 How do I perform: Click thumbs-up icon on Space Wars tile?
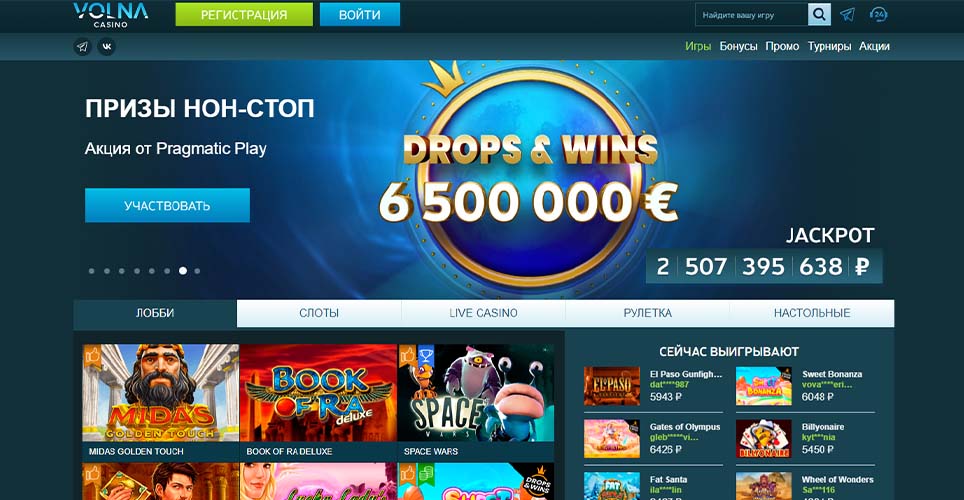pos(408,355)
